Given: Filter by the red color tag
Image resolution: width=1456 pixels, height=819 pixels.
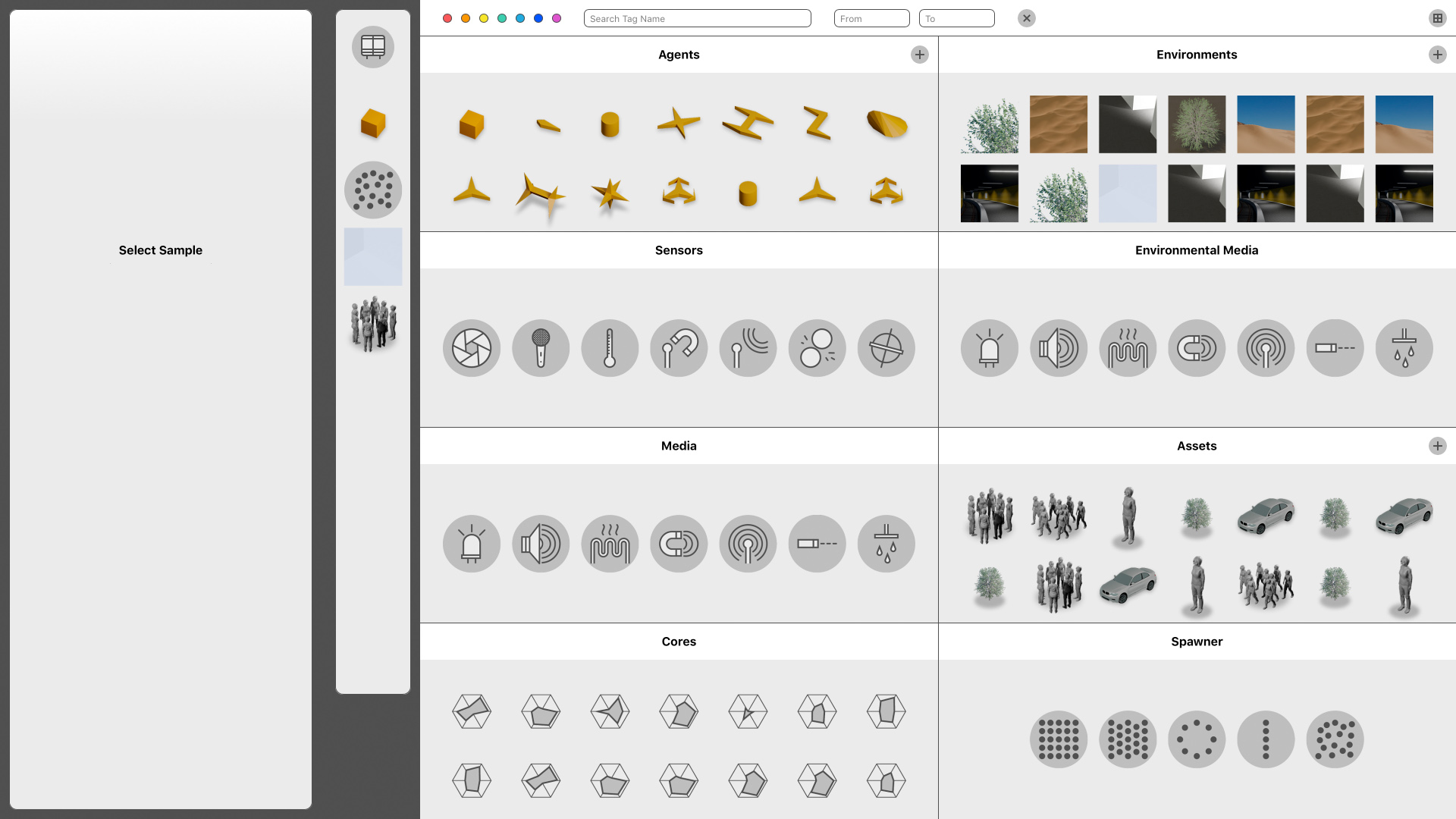Looking at the screenshot, I should [447, 18].
